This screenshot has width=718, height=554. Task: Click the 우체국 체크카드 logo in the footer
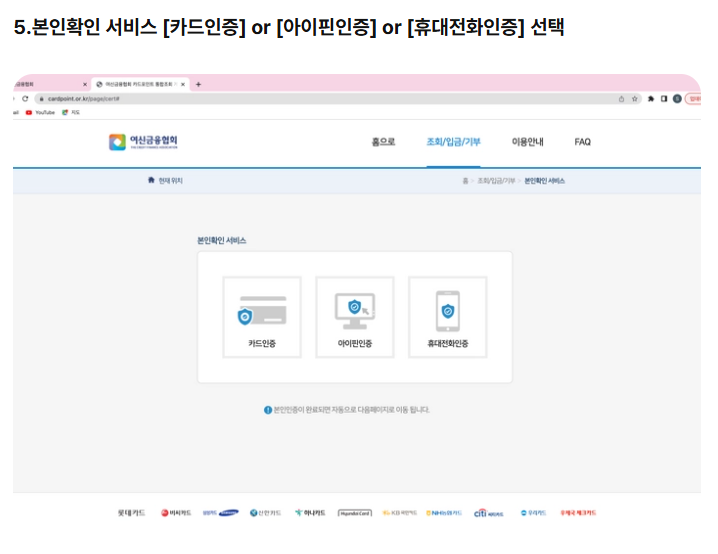tap(578, 513)
